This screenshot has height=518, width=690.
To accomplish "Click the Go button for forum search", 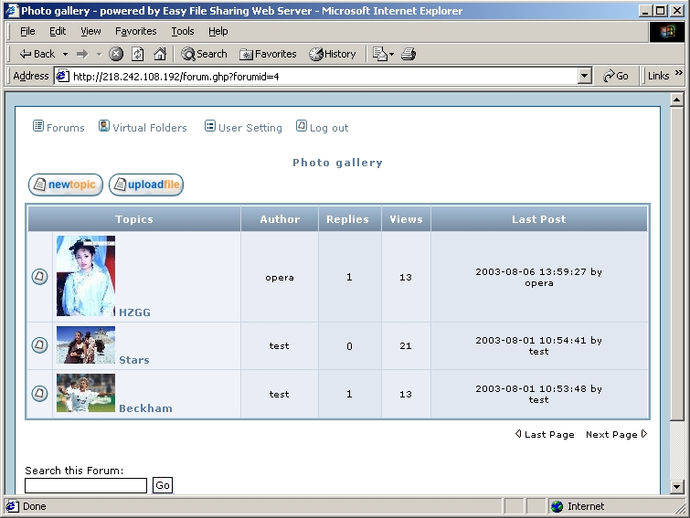I will coord(162,485).
